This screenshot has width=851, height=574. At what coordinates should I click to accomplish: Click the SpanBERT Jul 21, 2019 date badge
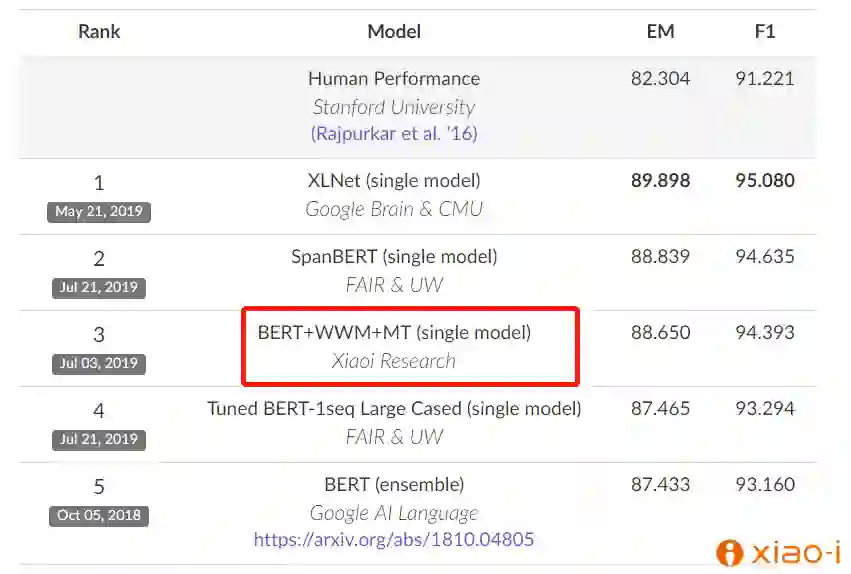point(99,288)
